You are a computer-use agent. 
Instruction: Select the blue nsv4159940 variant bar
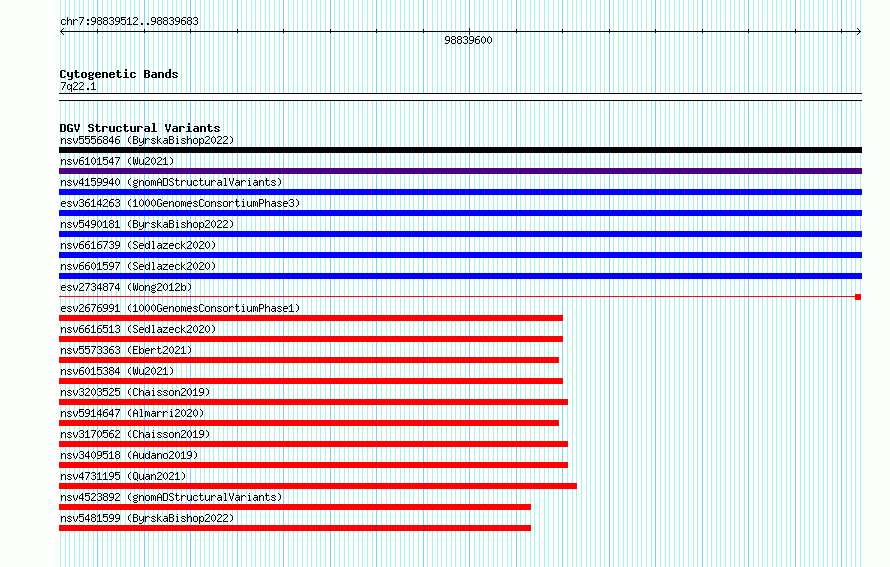coord(460,192)
